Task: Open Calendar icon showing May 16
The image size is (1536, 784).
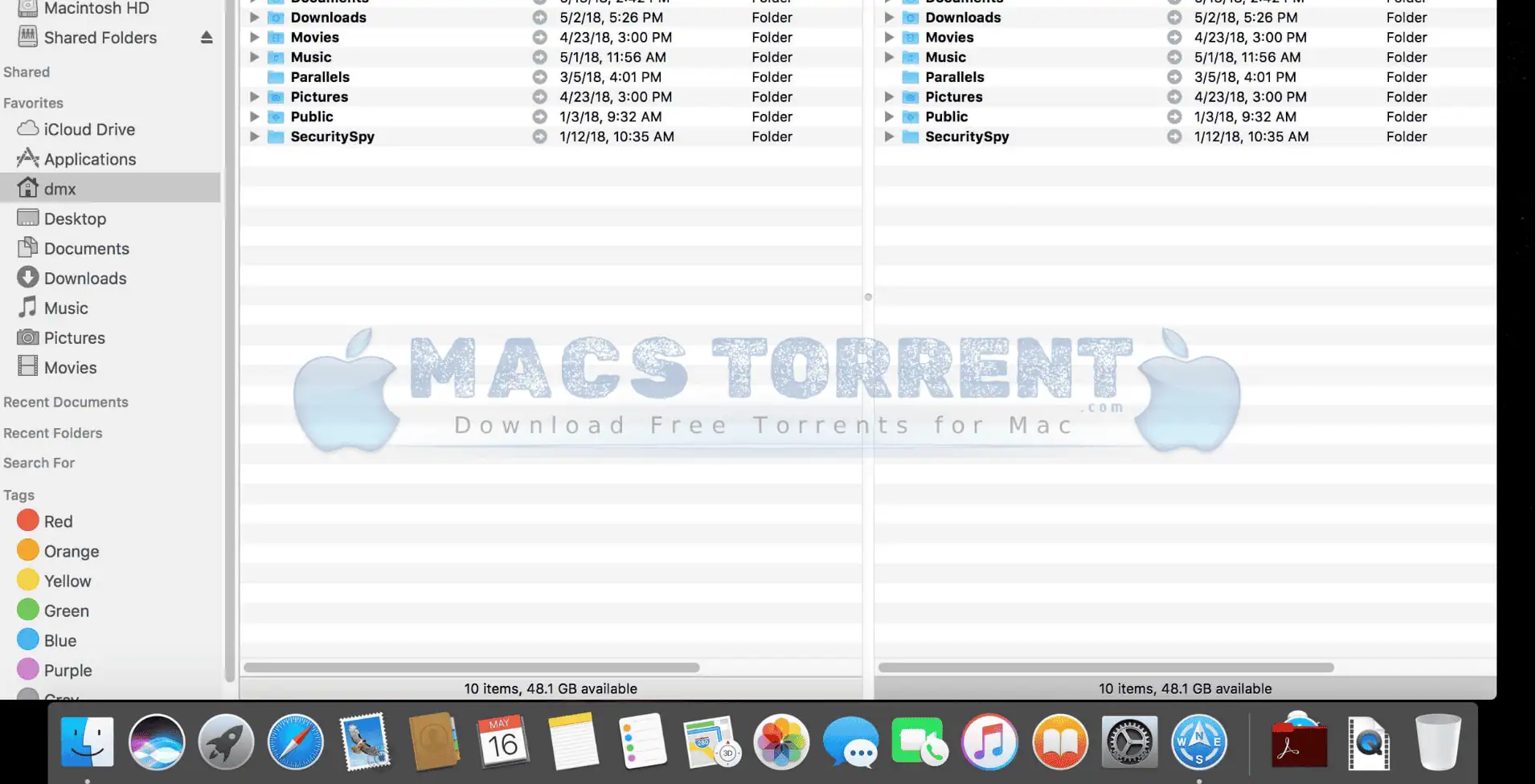Action: (x=503, y=742)
